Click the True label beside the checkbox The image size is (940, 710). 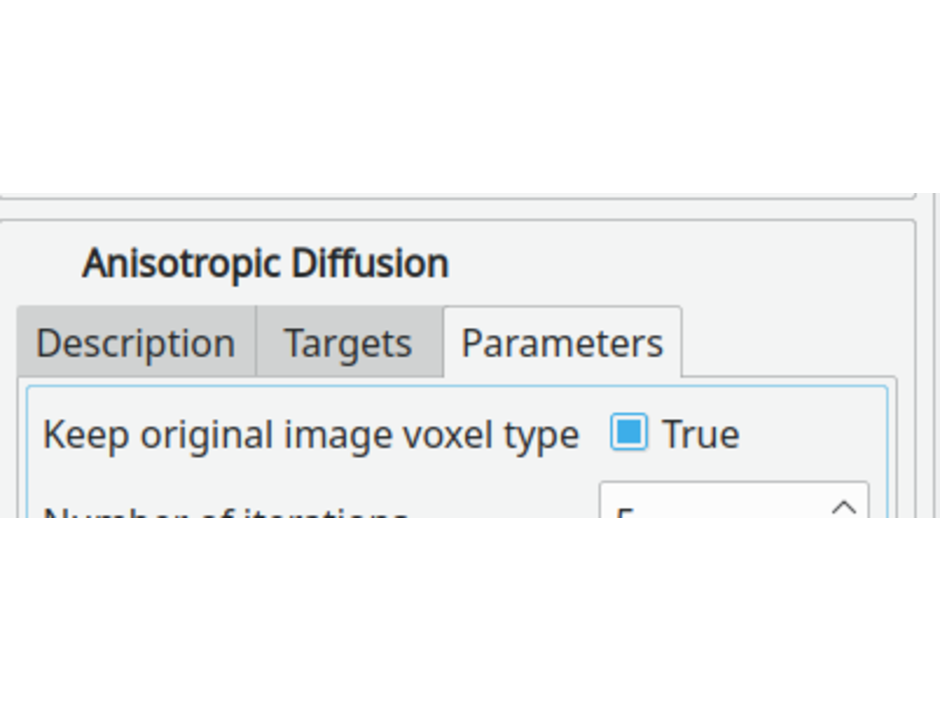(x=701, y=435)
